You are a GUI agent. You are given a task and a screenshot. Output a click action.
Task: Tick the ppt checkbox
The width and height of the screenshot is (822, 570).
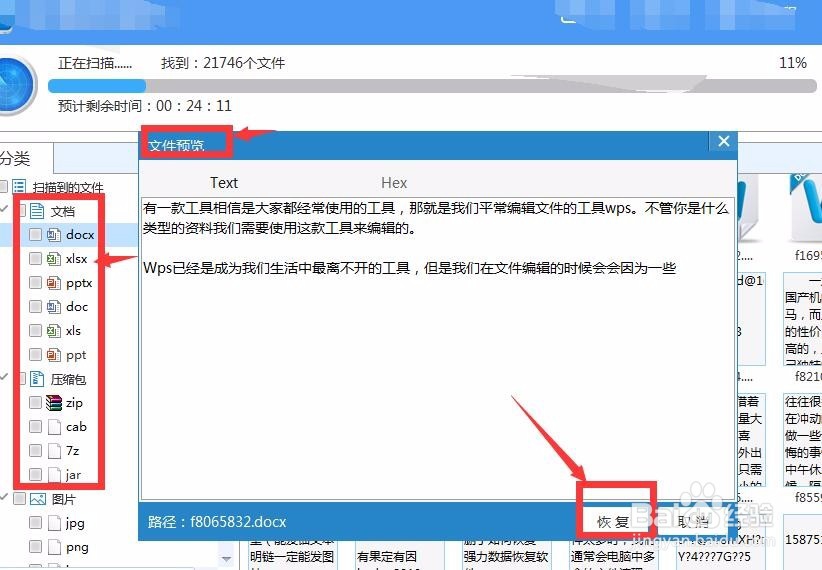pyautogui.click(x=35, y=354)
